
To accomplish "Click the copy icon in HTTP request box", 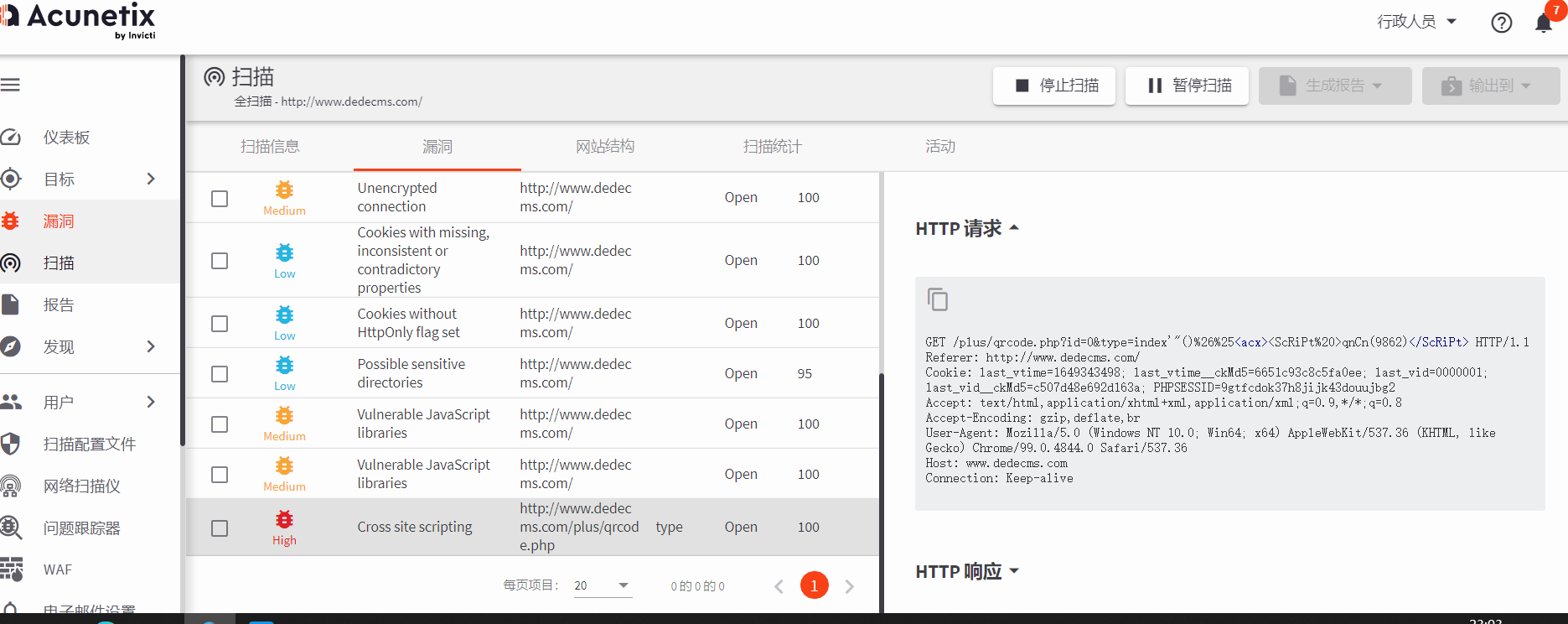I will pos(938,299).
